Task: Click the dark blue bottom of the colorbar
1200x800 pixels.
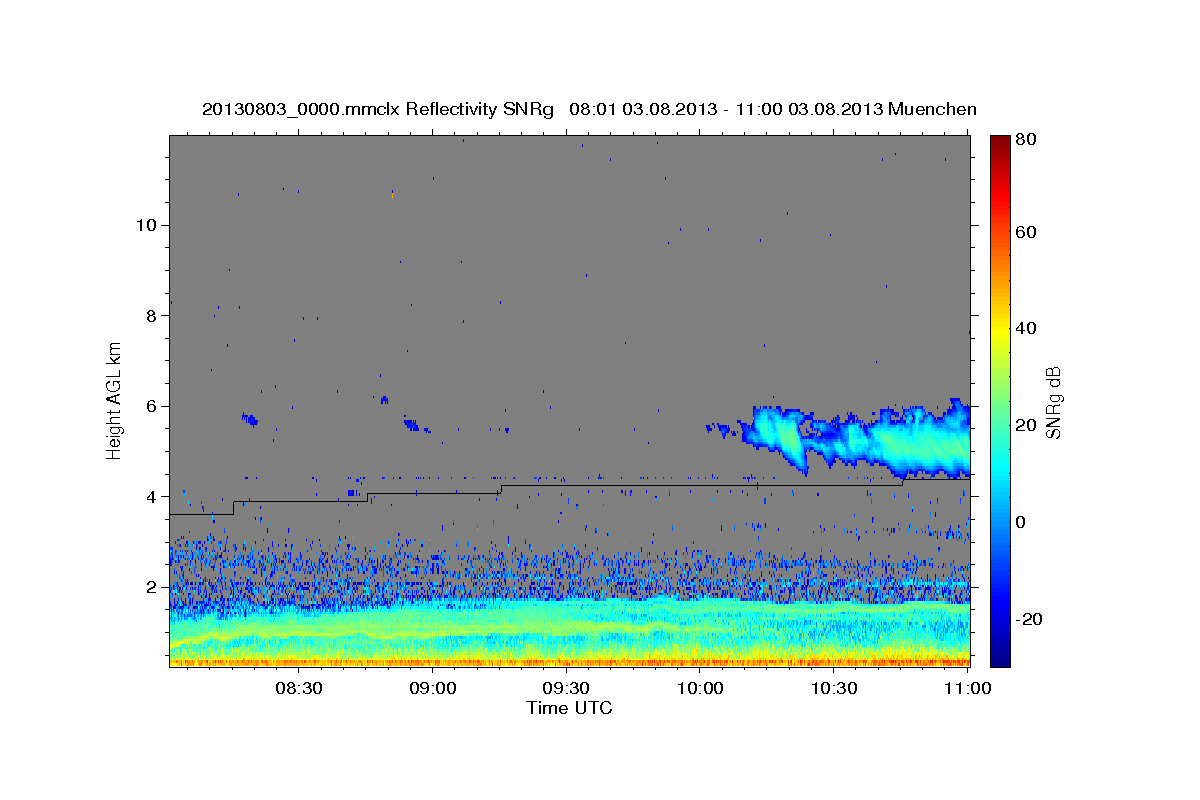Action: tap(1000, 658)
